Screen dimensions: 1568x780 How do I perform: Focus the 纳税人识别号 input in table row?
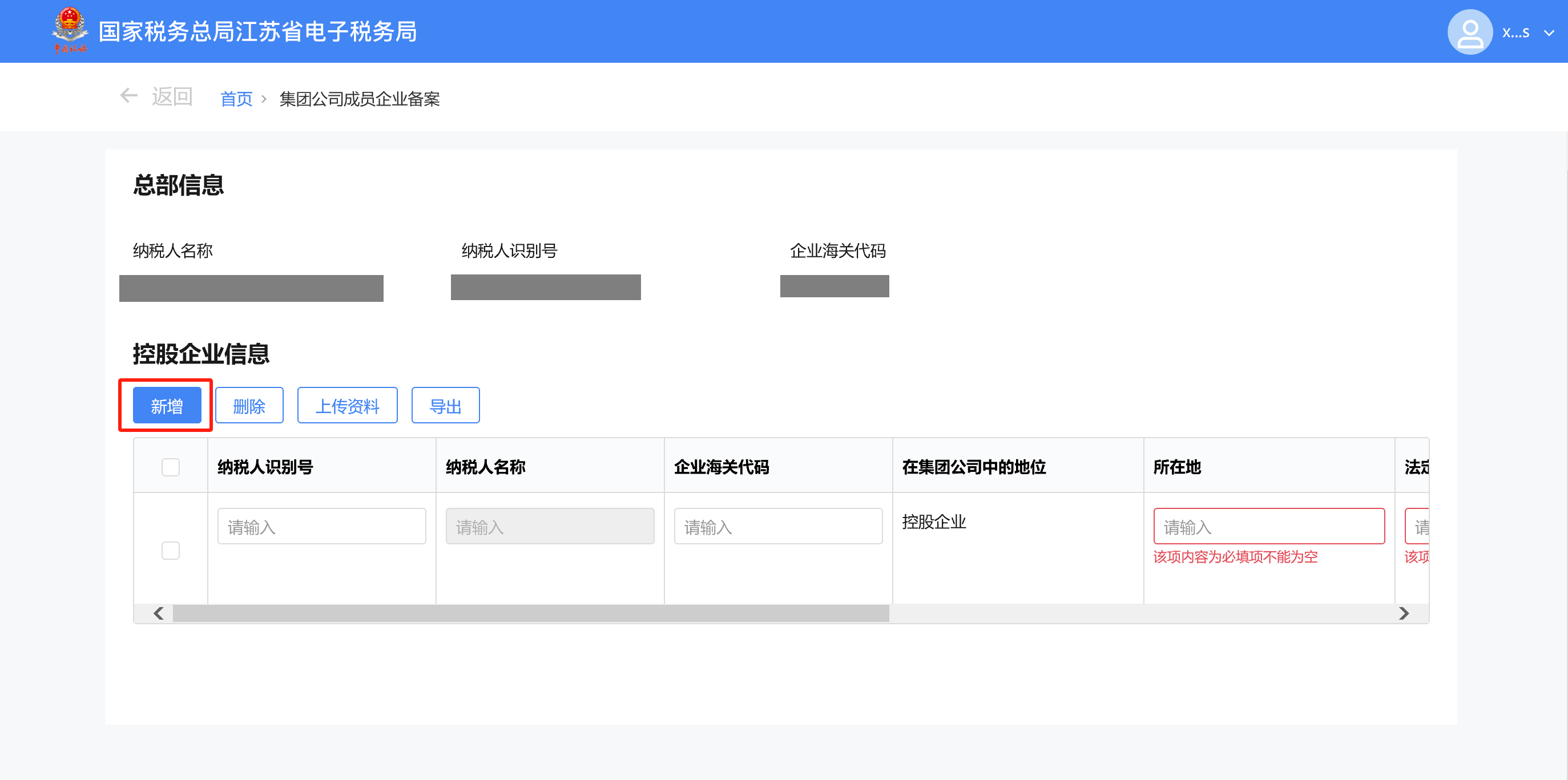click(x=321, y=526)
